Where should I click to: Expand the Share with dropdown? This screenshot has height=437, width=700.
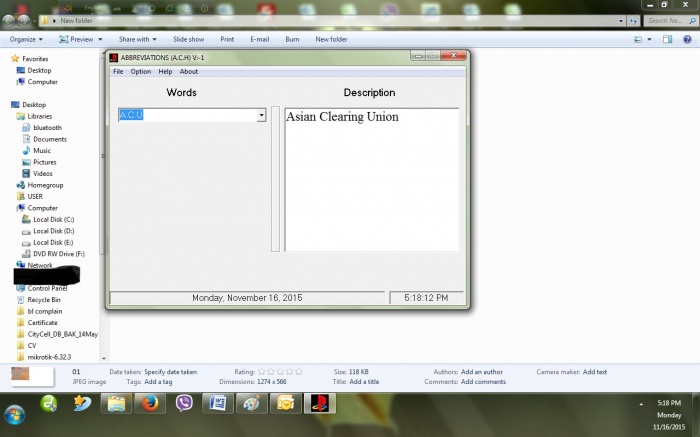pyautogui.click(x=137, y=39)
